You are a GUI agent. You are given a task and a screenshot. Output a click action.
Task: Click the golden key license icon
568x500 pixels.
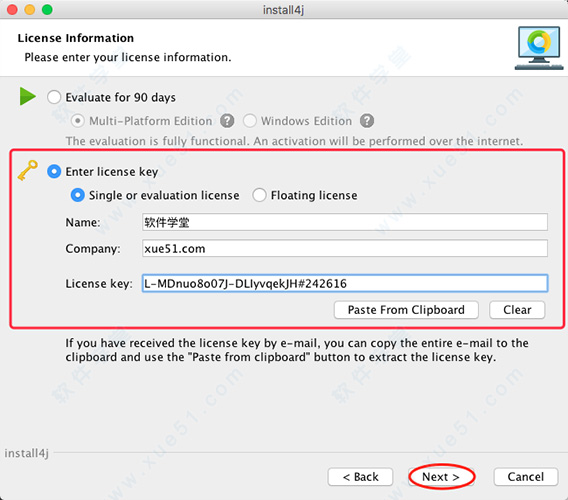tap(28, 170)
